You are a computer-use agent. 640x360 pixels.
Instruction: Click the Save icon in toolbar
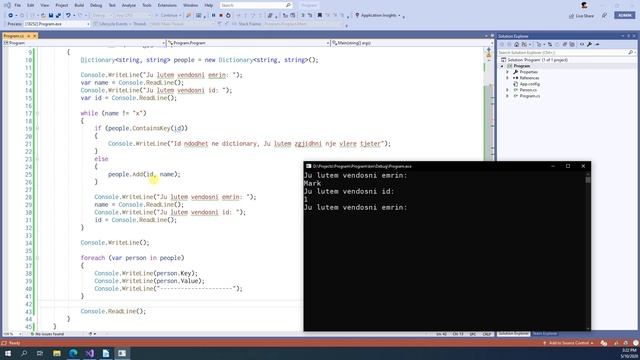point(51,16)
